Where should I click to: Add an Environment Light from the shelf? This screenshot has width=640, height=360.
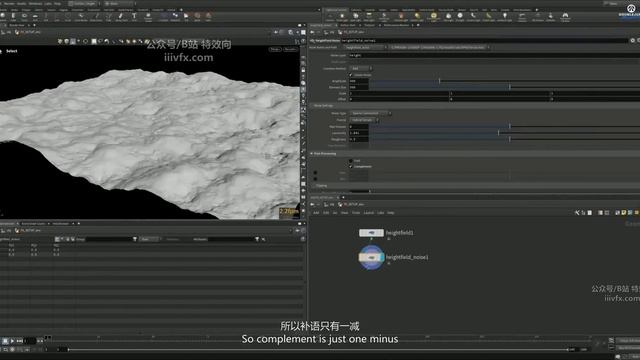[x=433, y=16]
